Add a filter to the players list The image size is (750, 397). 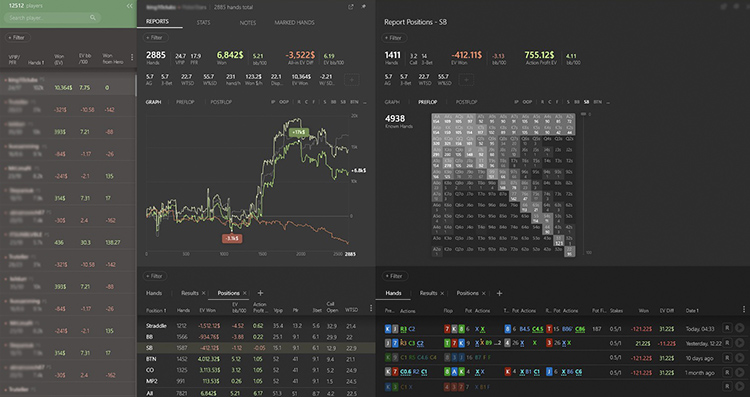(x=17, y=37)
